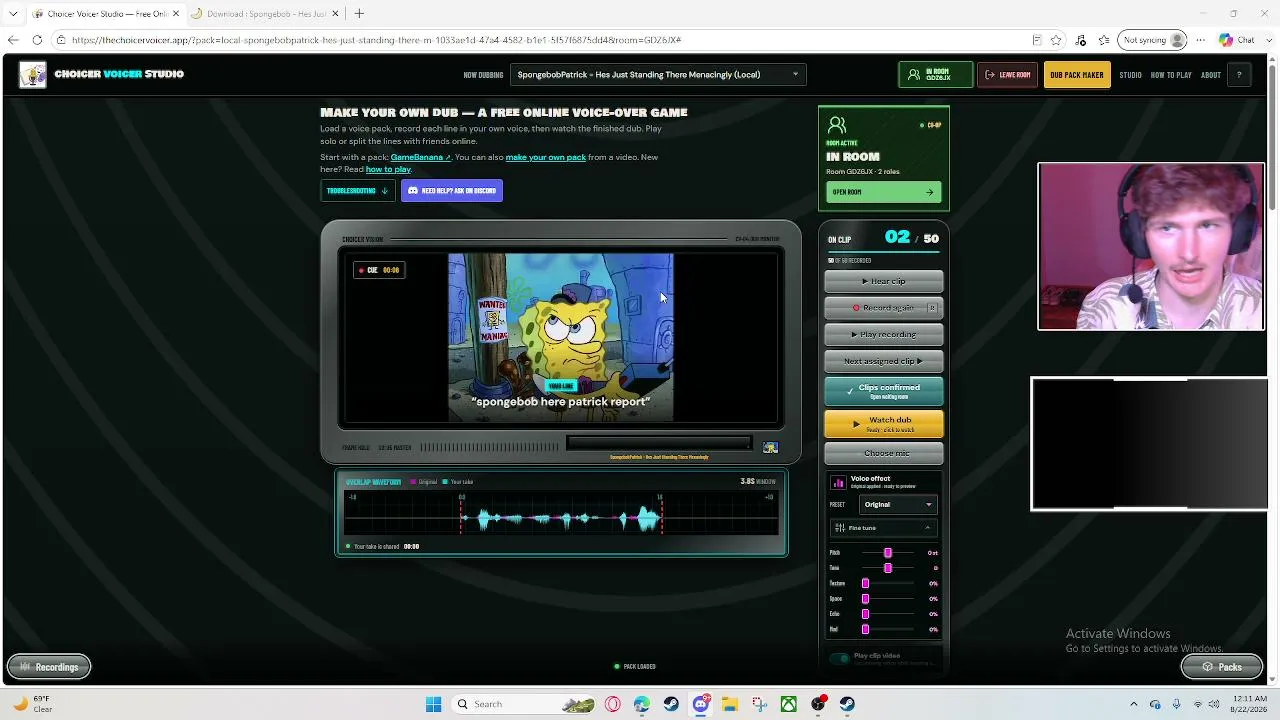This screenshot has height=720, width=1280.
Task: Open the tab search chevron in the browser
Action: pyautogui.click(x=12, y=13)
